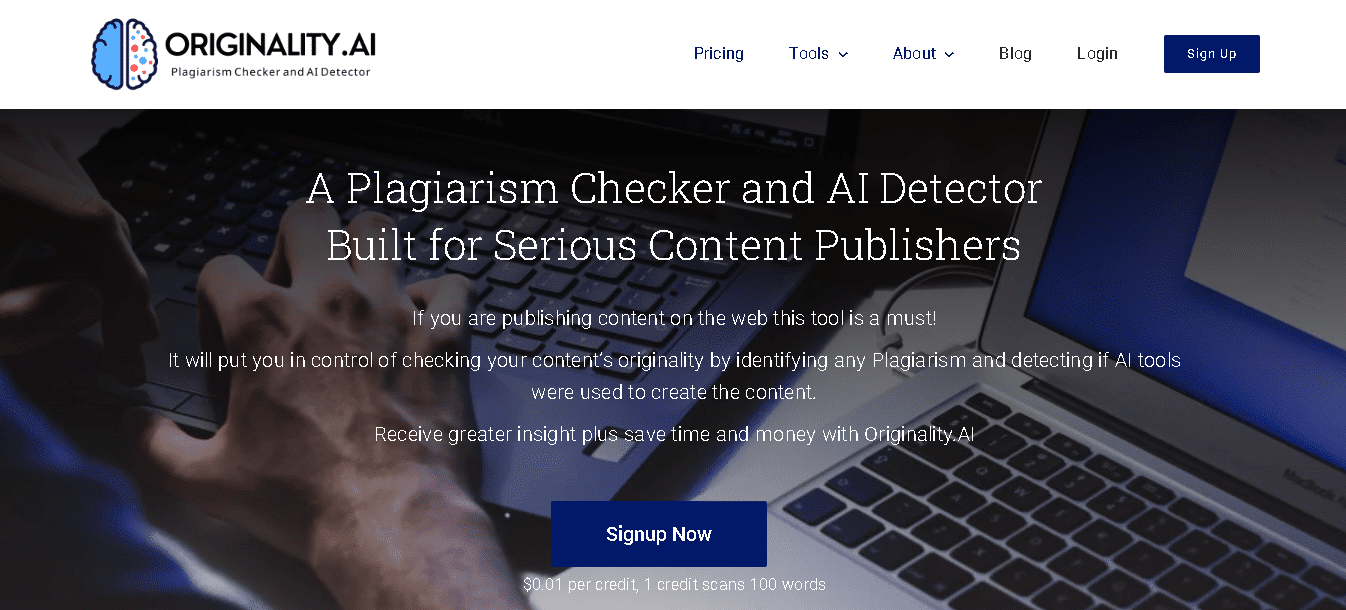This screenshot has width=1346, height=610.
Task: Expand the About dropdown chevron
Action: pyautogui.click(x=949, y=55)
